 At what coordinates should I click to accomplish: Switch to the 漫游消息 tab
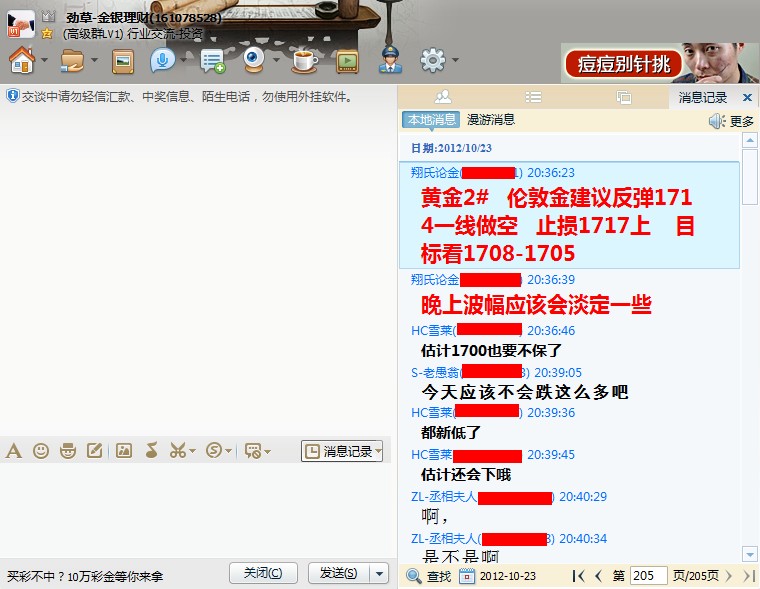click(491, 120)
